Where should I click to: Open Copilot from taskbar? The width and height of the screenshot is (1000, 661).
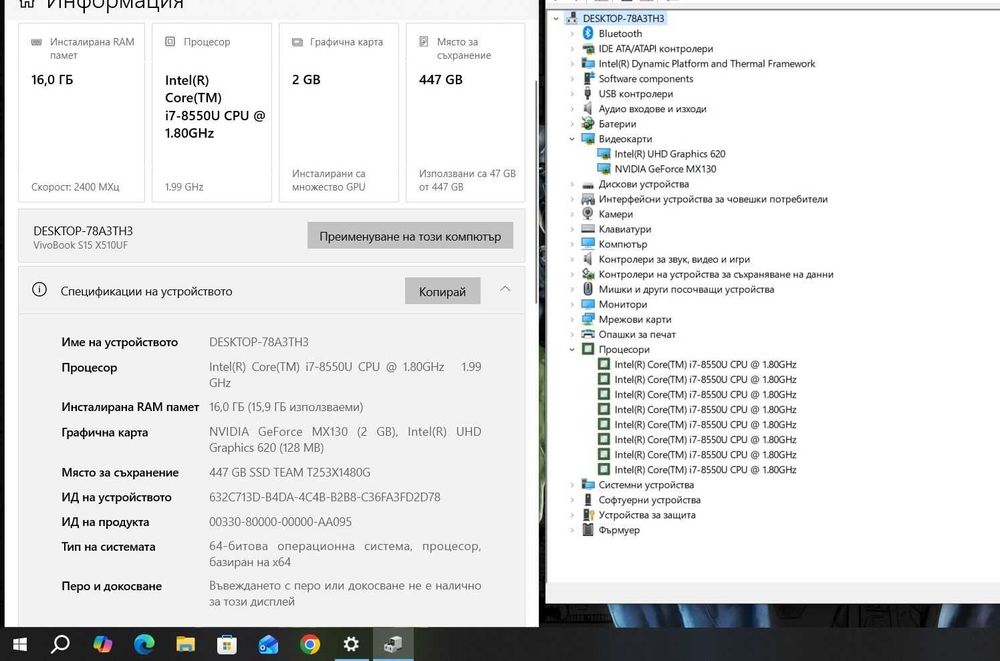click(x=102, y=644)
